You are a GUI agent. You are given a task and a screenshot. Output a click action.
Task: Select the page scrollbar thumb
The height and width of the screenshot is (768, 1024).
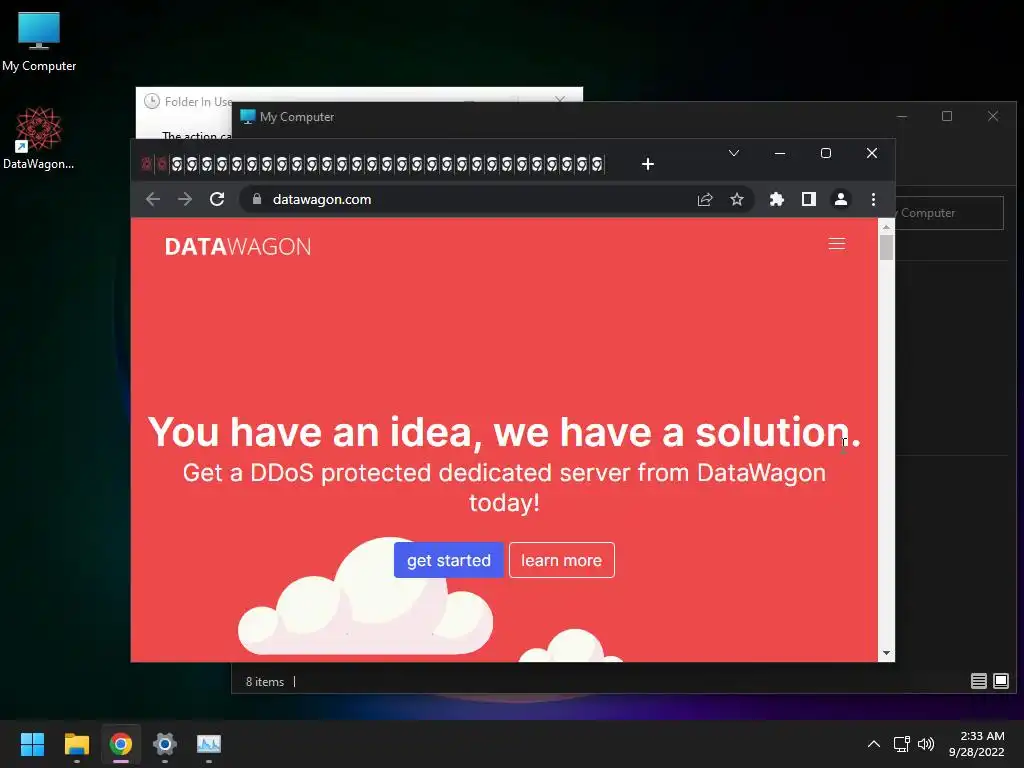click(886, 248)
